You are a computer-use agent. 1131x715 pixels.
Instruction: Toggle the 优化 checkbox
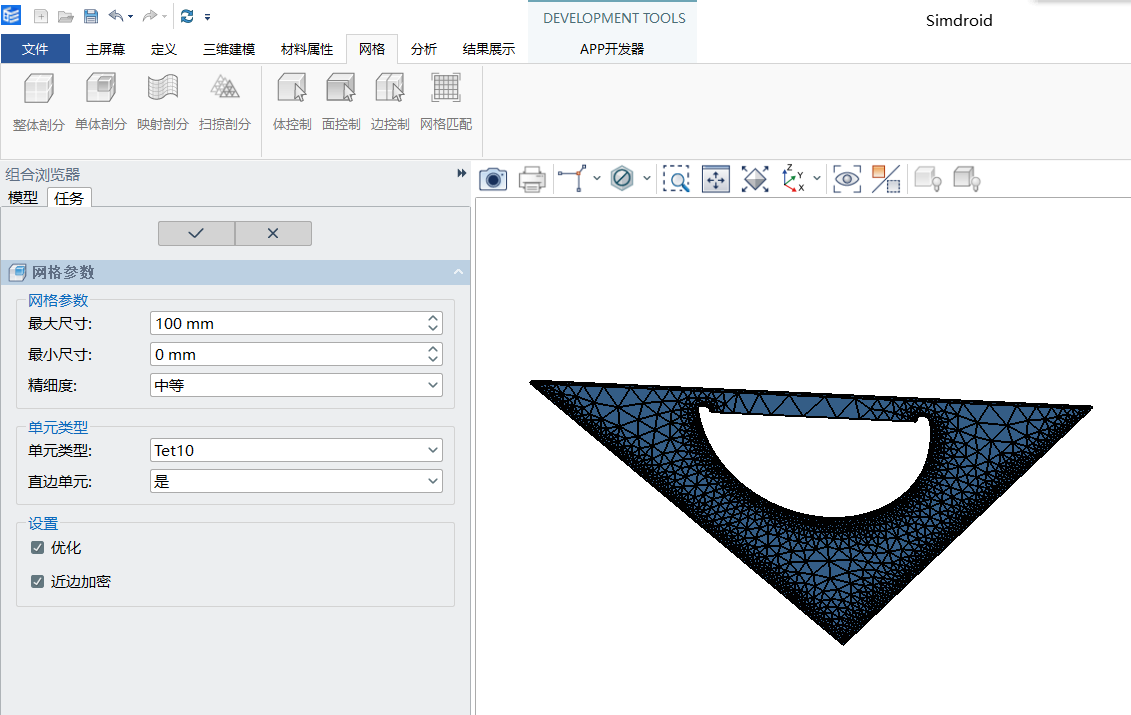pyautogui.click(x=38, y=548)
